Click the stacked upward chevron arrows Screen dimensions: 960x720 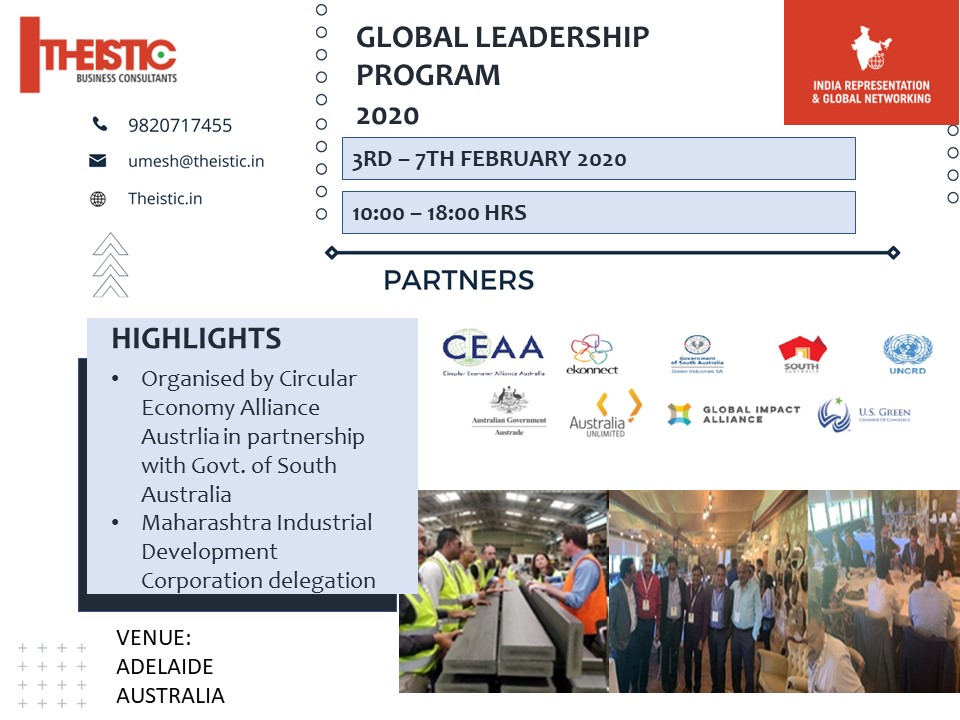(110, 265)
